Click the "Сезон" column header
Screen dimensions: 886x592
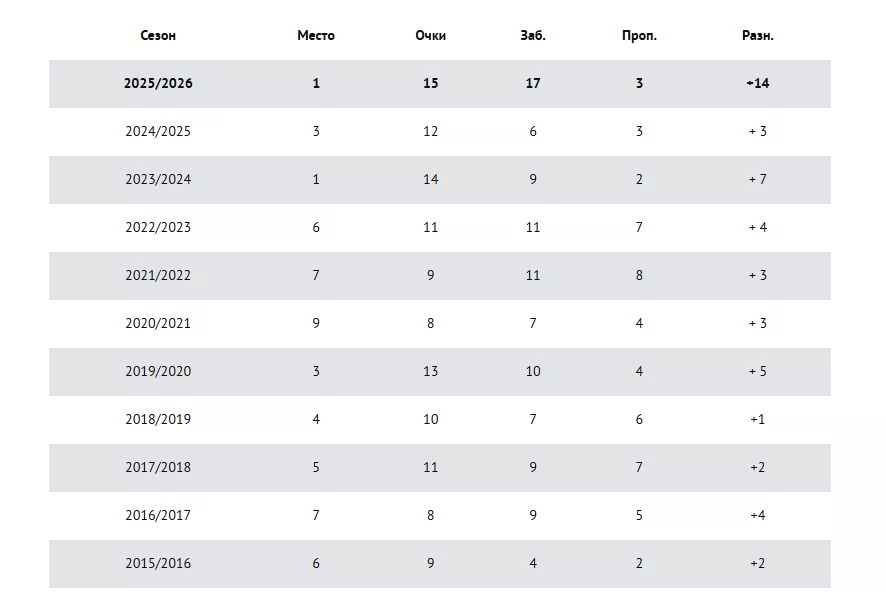pos(158,35)
